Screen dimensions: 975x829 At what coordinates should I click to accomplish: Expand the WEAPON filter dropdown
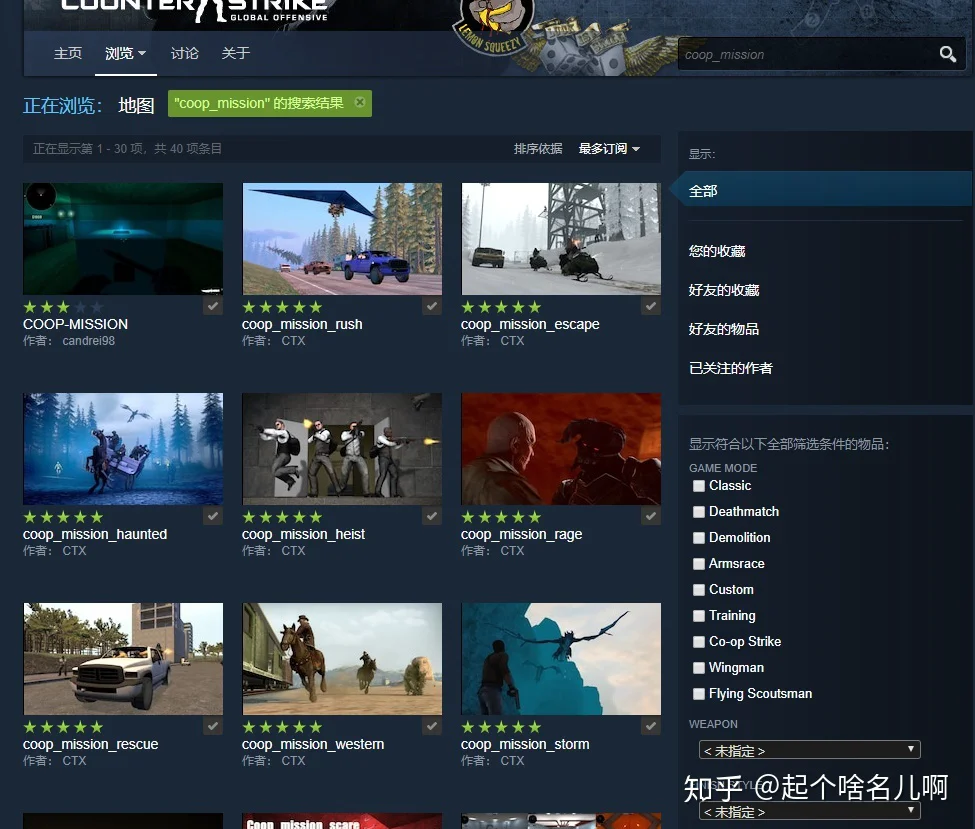pyautogui.click(x=809, y=750)
